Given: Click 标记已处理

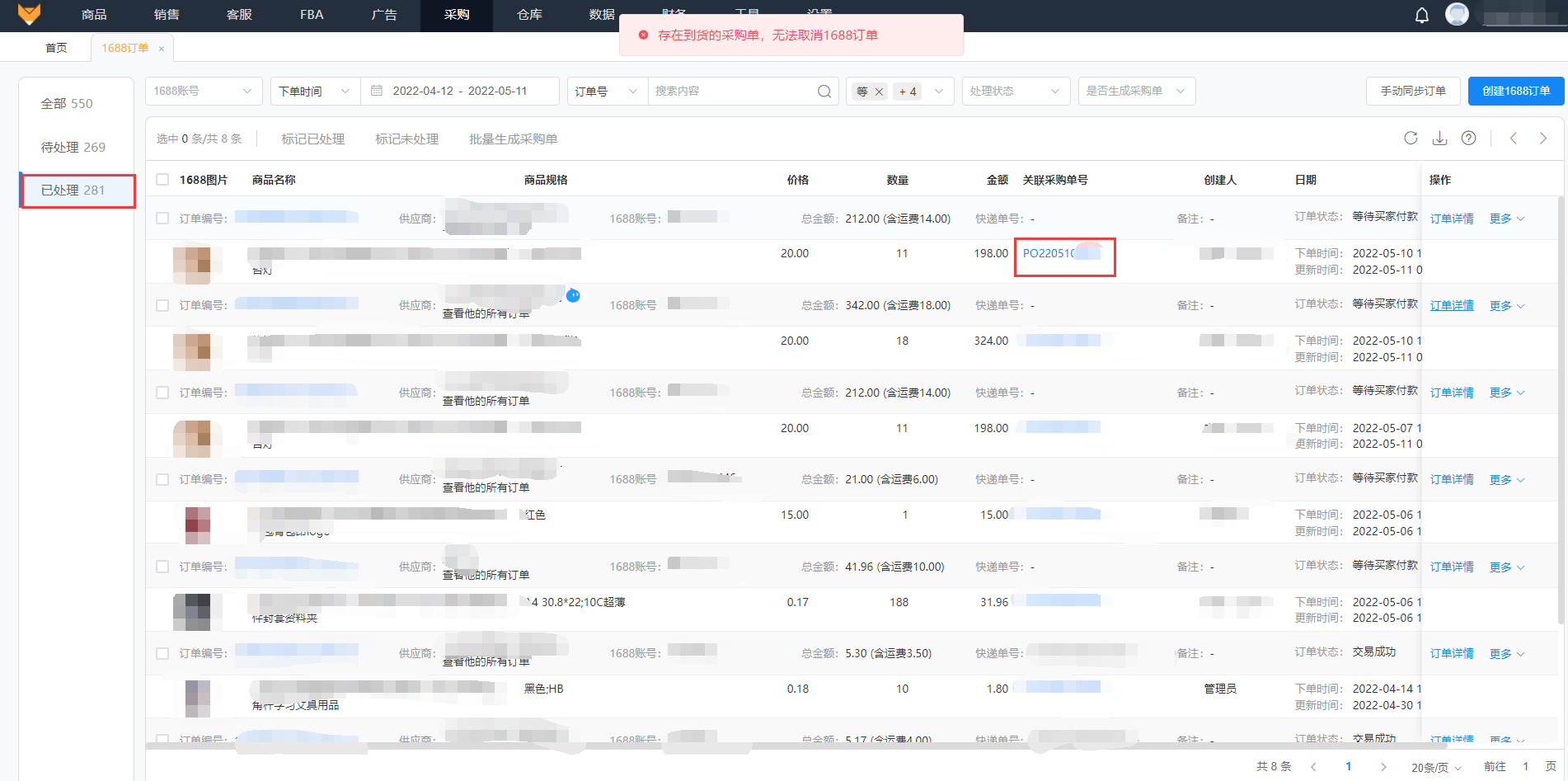Looking at the screenshot, I should pos(312,139).
